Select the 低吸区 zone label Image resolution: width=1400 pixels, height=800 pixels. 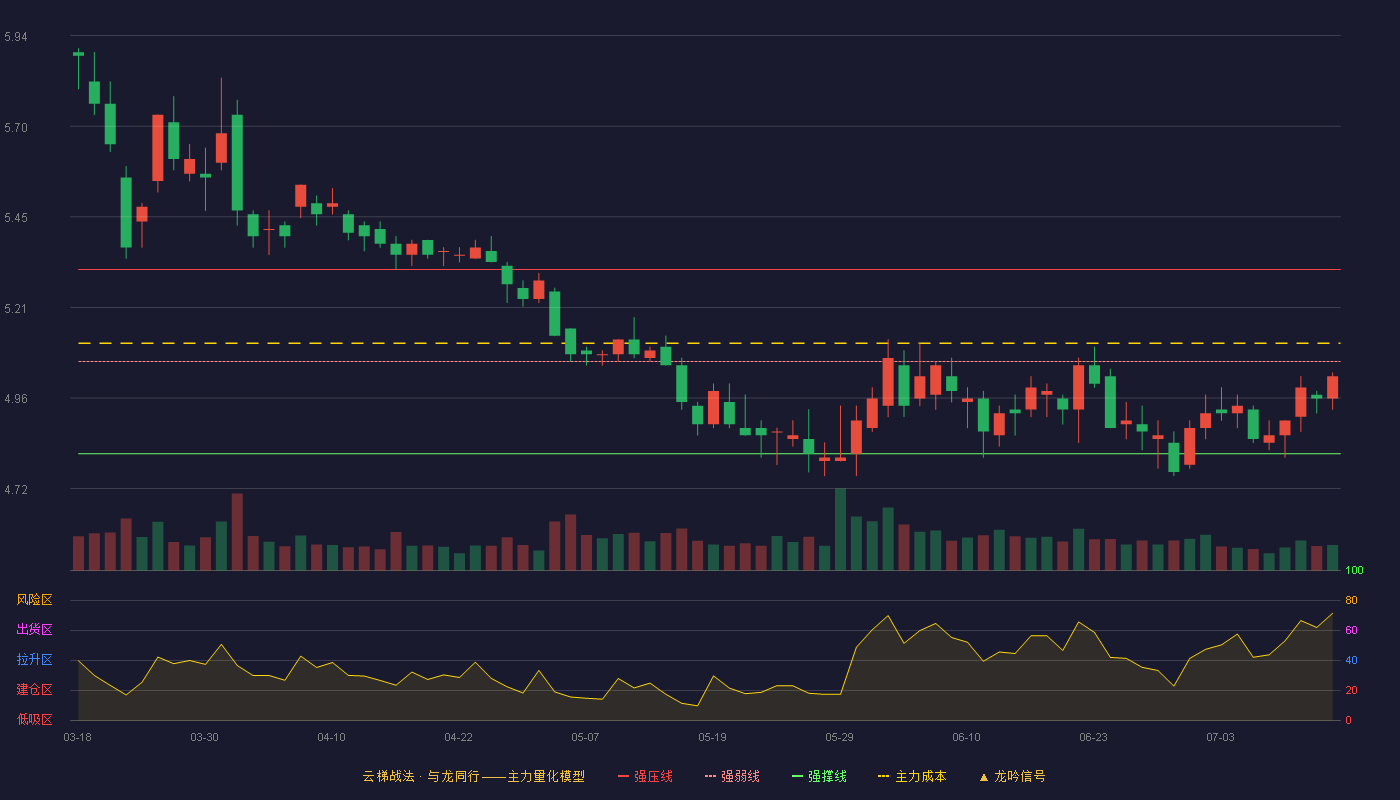(34, 720)
